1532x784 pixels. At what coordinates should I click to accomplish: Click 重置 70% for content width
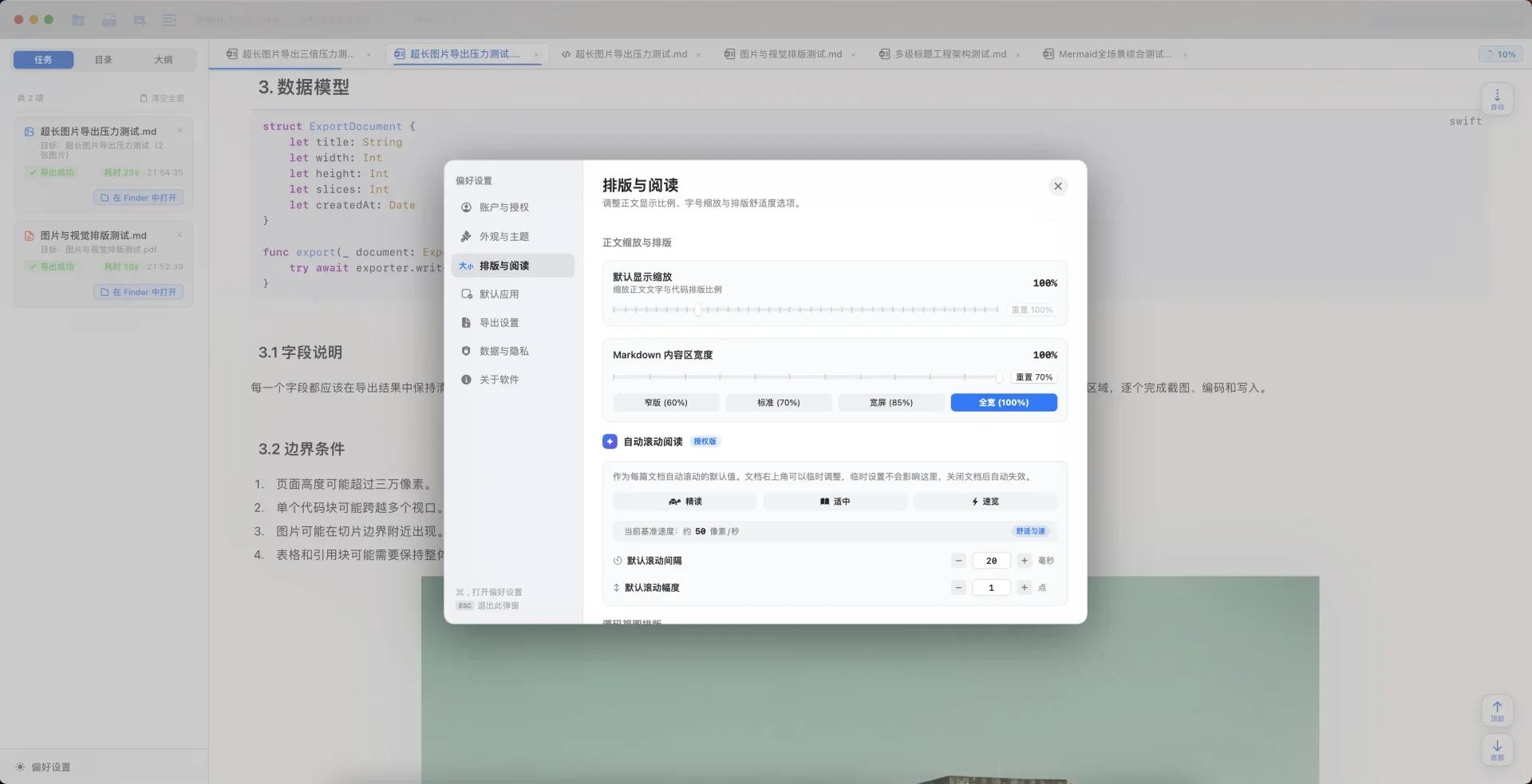[1034, 377]
